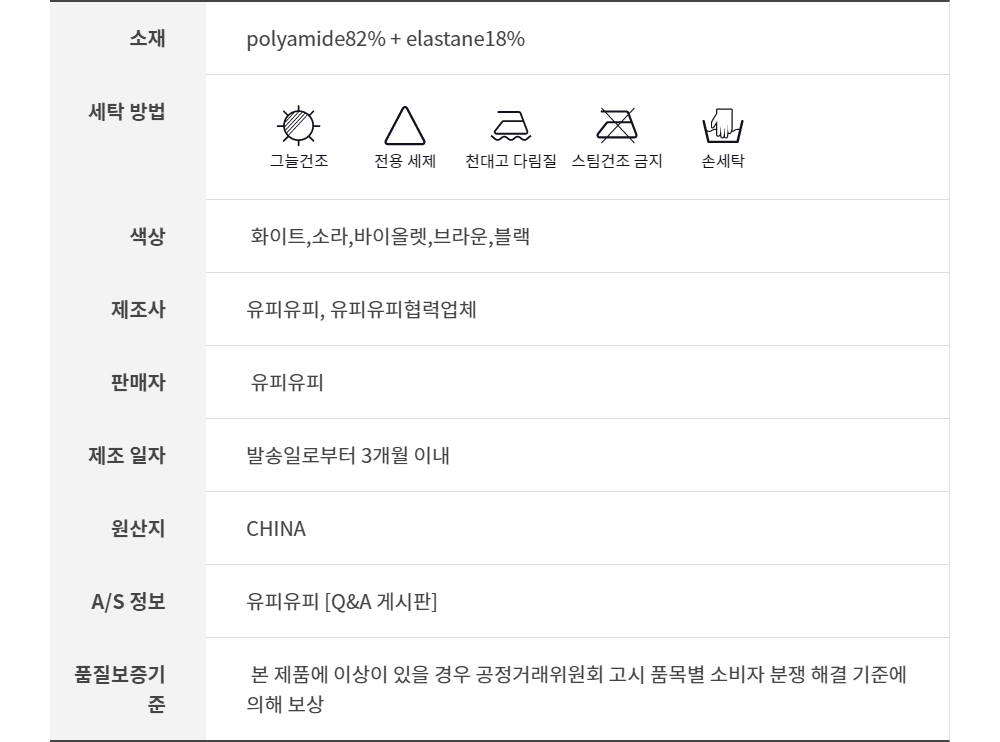The width and height of the screenshot is (1000, 742).
Task: Click the 유피유피 [Q&A 게시판] text
Action: [342, 602]
